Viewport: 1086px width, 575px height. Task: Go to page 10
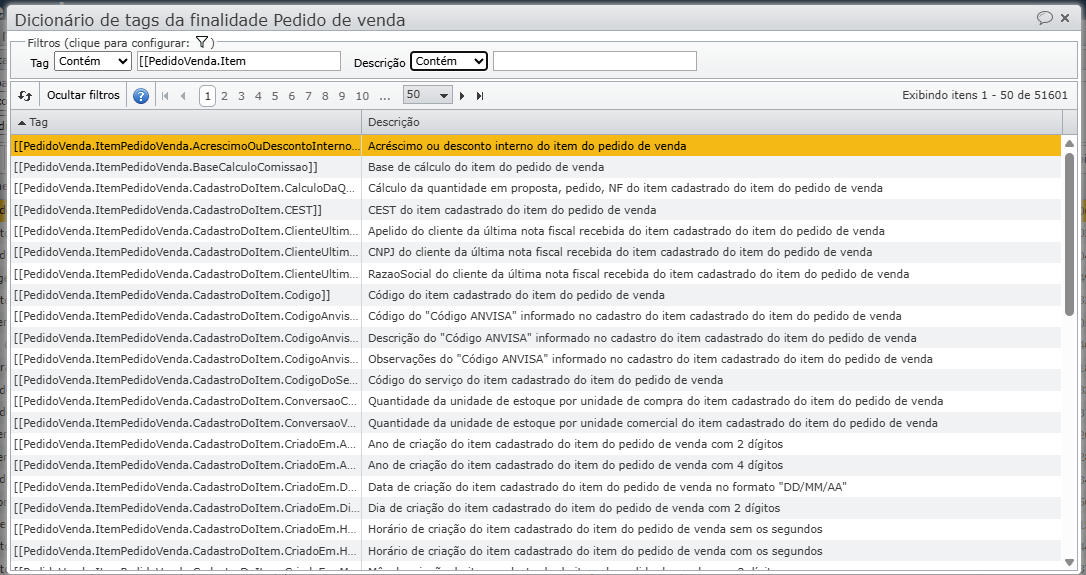click(362, 96)
